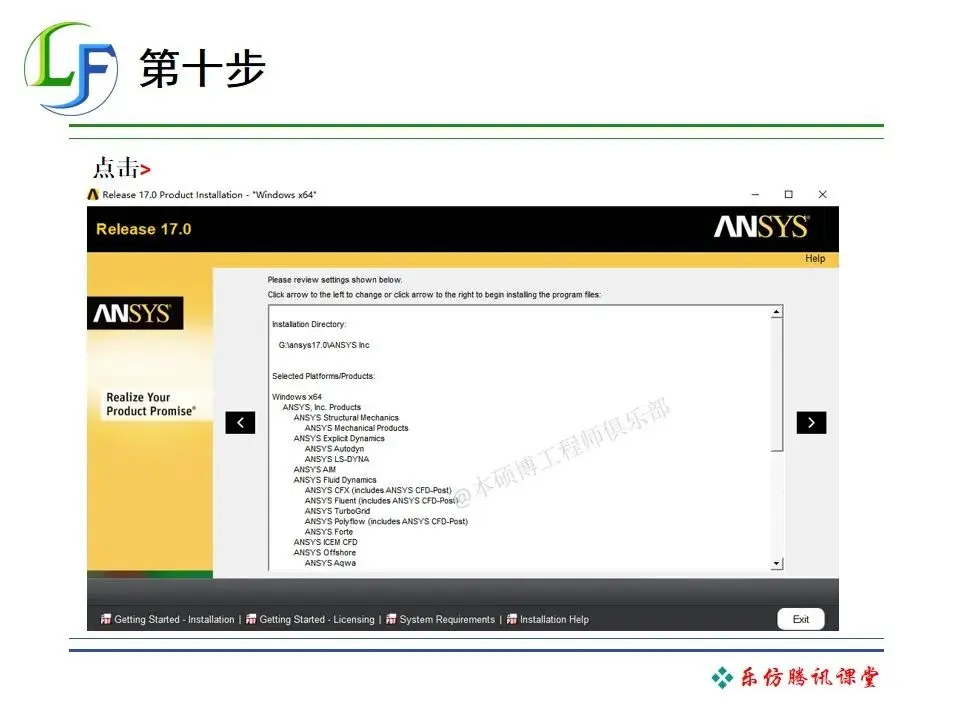Select 'ANSYS Explicit Dynamics' line
The width and height of the screenshot is (960, 720).
(x=339, y=438)
